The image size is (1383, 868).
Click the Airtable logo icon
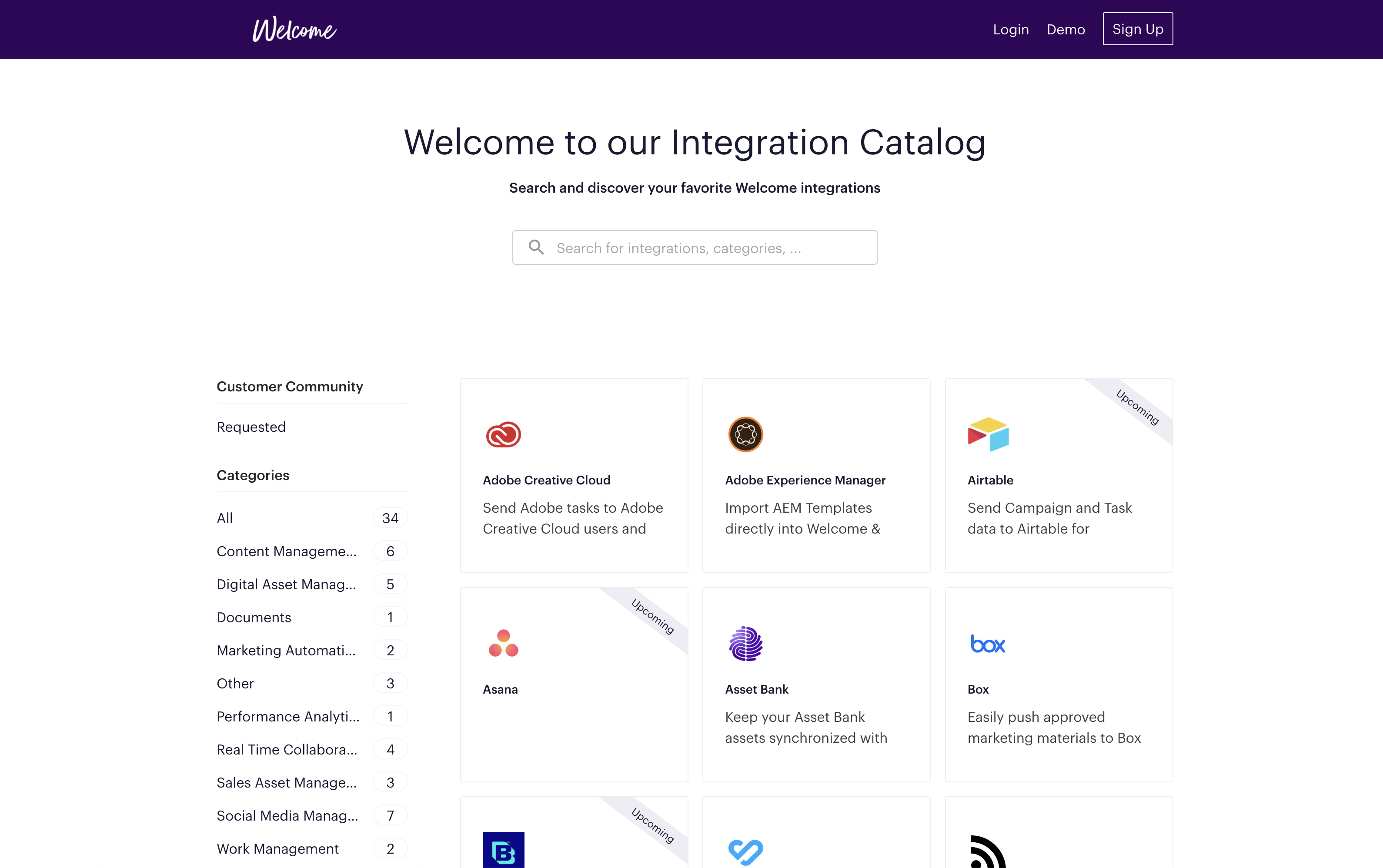click(987, 434)
